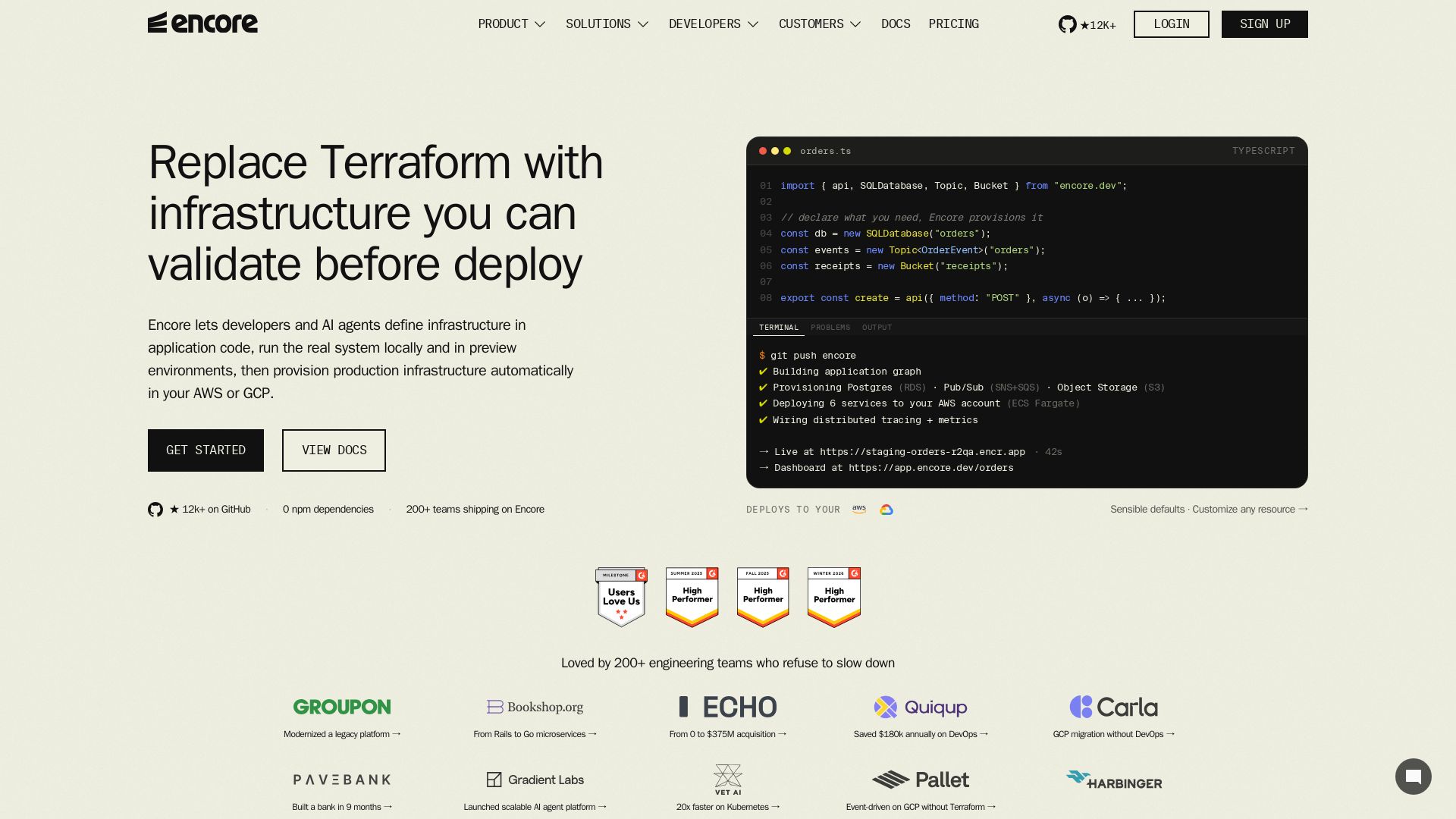Click the red dot in the code window
The width and height of the screenshot is (1456, 819).
[763, 151]
